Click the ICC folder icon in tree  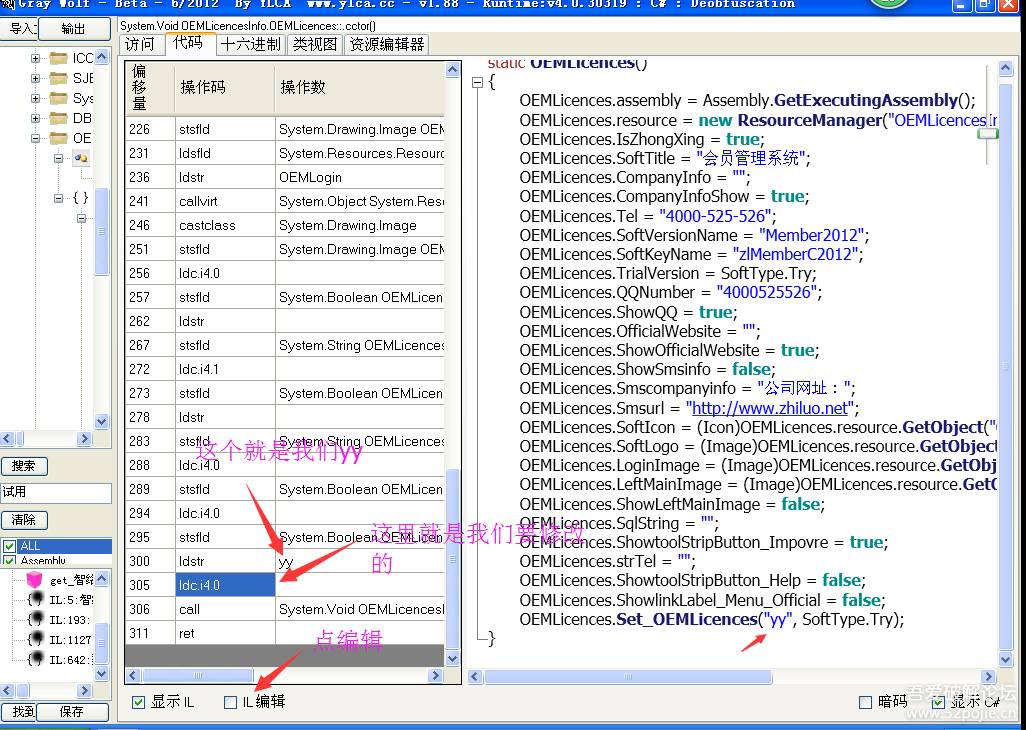(x=58, y=58)
